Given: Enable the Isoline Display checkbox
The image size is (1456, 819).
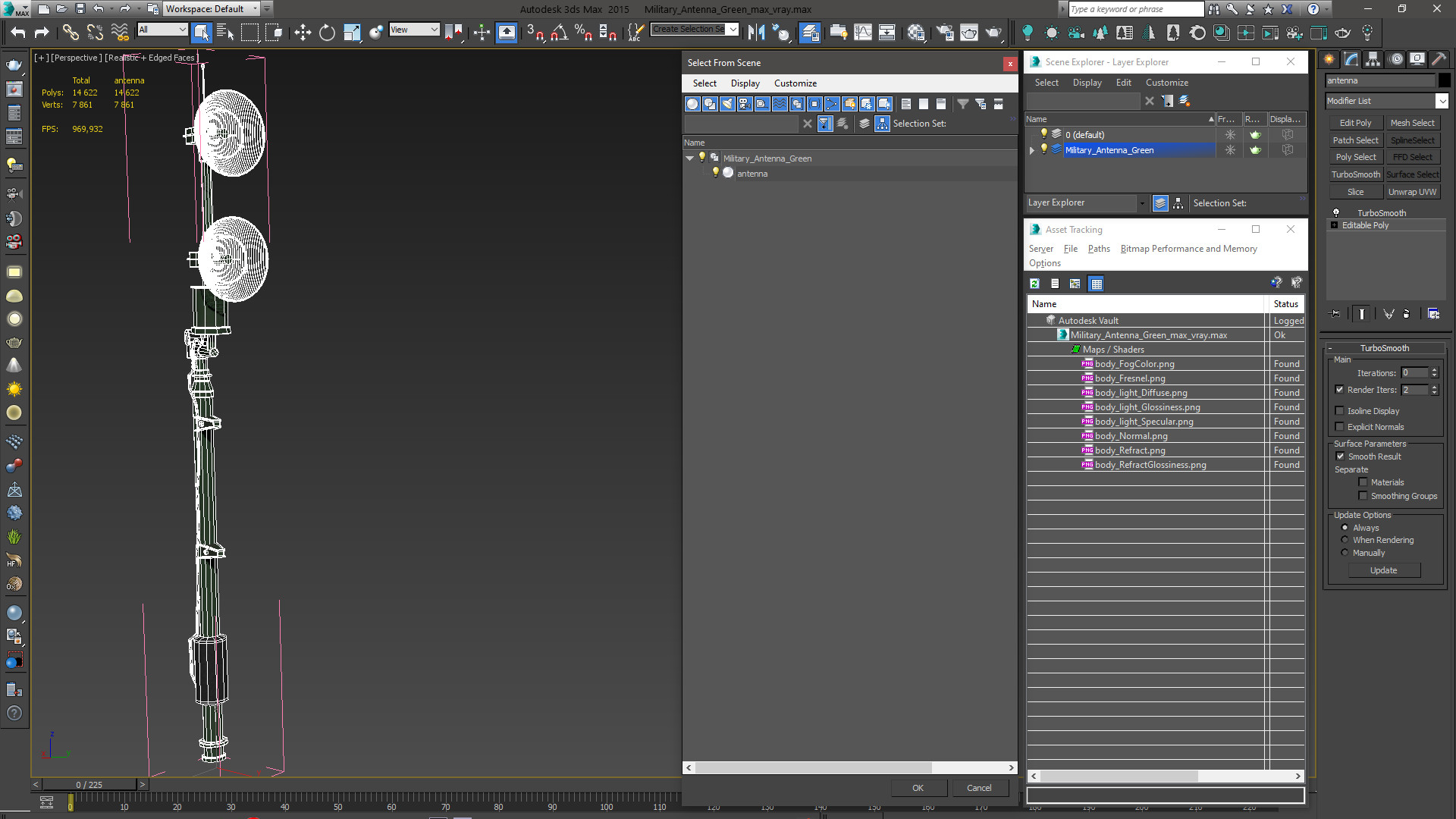Looking at the screenshot, I should (1340, 411).
